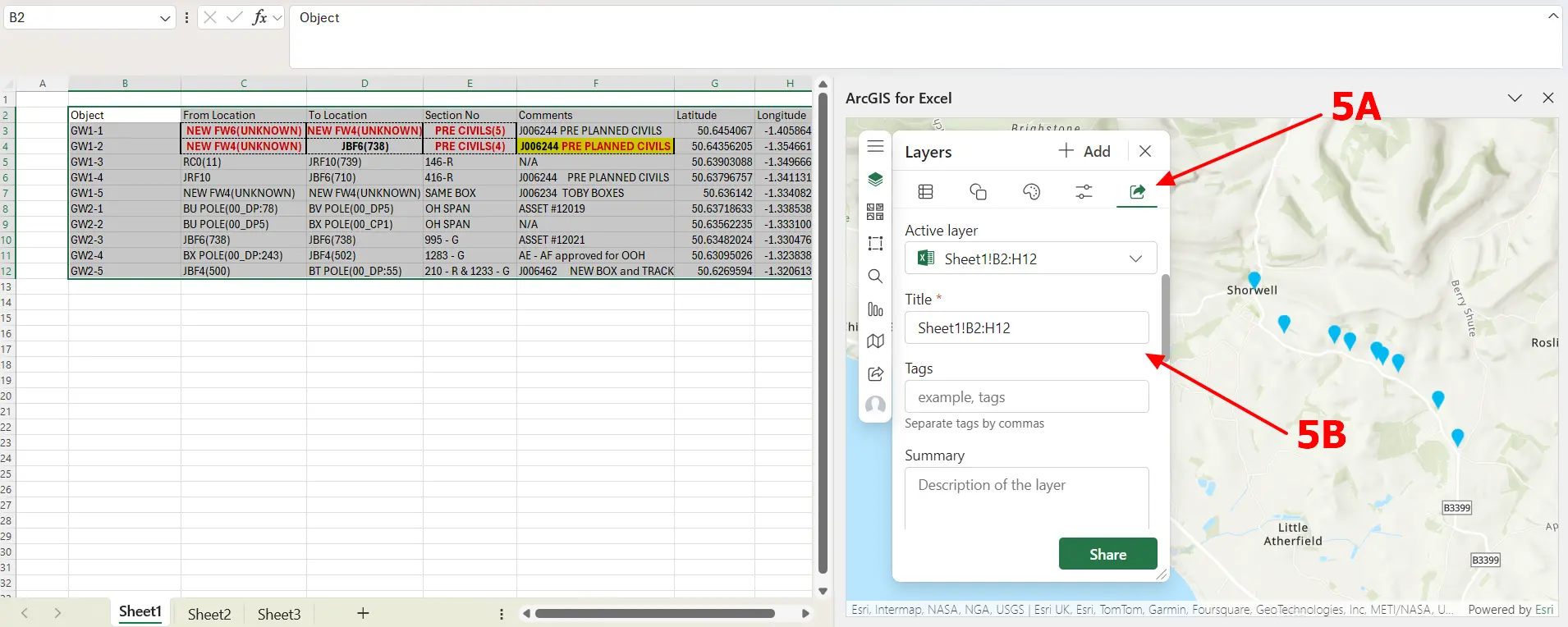Switch to Sheet3 tab
This screenshot has height=627, width=1568.
point(279,614)
